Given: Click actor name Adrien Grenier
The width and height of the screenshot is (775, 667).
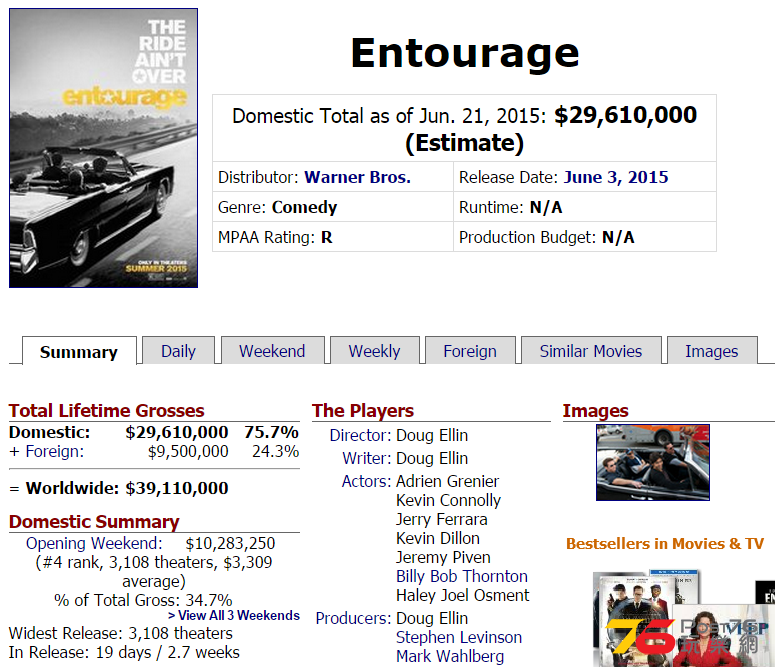Looking at the screenshot, I should click(x=447, y=481).
